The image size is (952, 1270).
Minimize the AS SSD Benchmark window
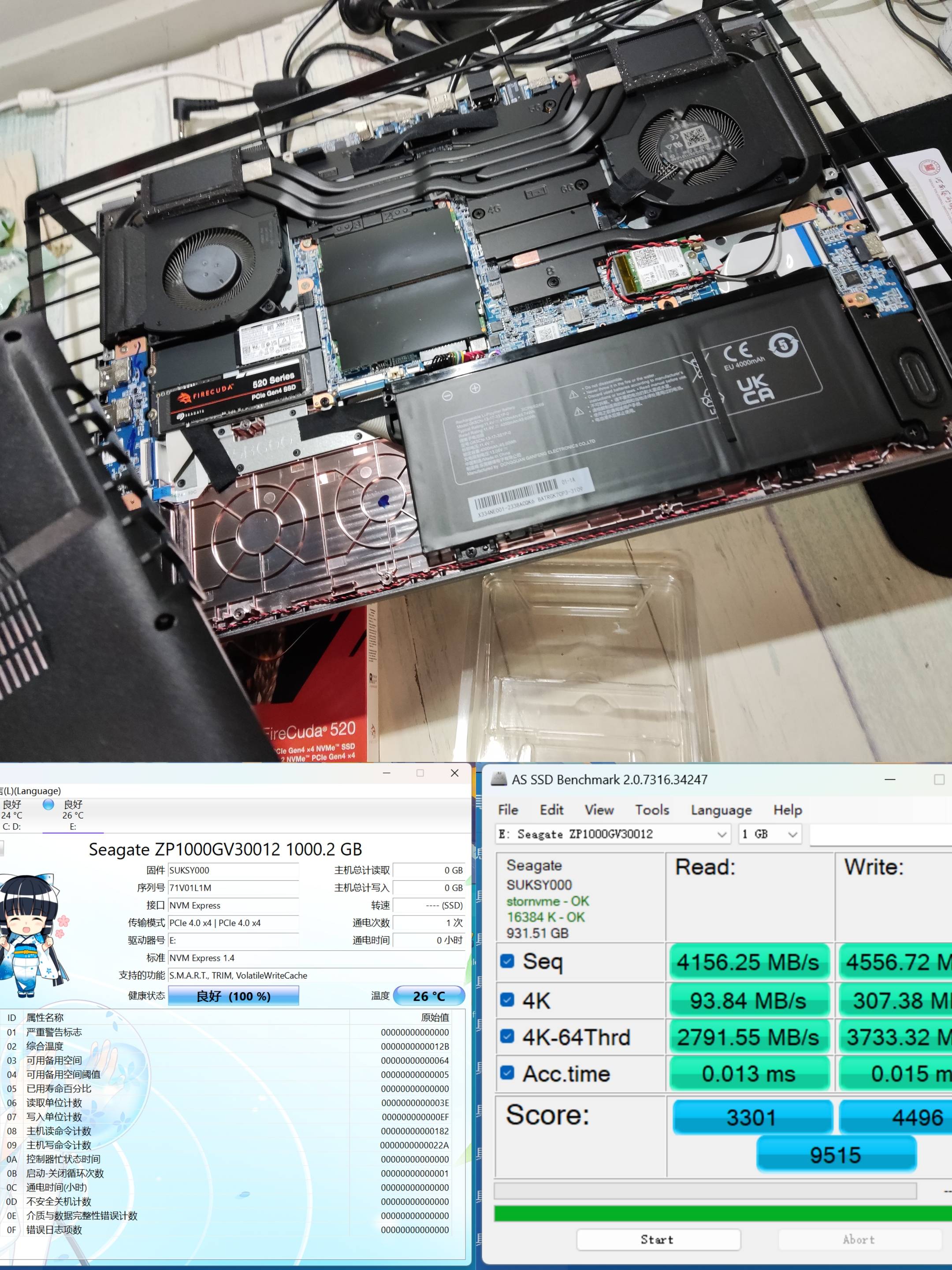click(x=890, y=780)
